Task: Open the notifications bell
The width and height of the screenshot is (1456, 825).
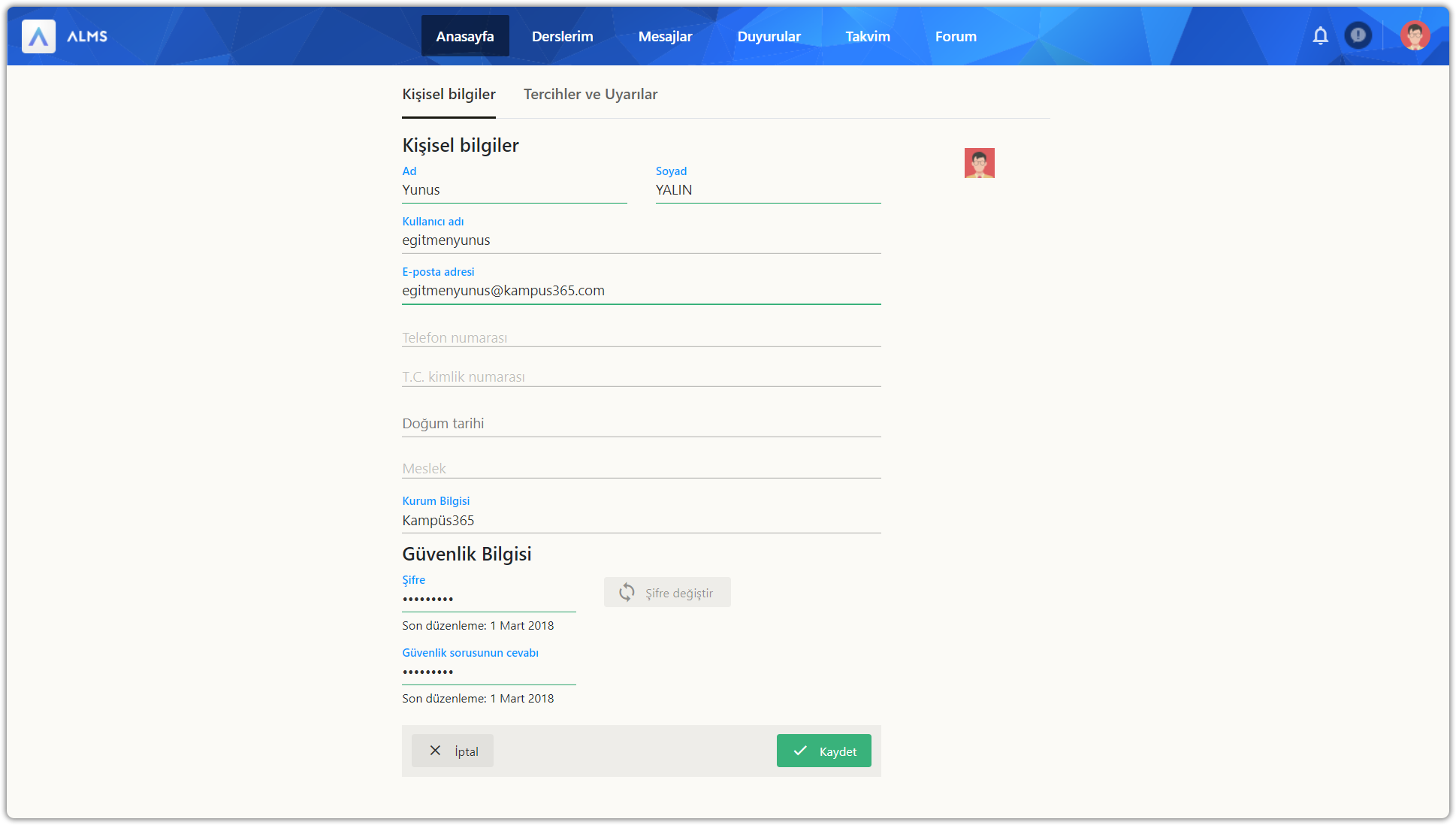Action: [x=1320, y=35]
